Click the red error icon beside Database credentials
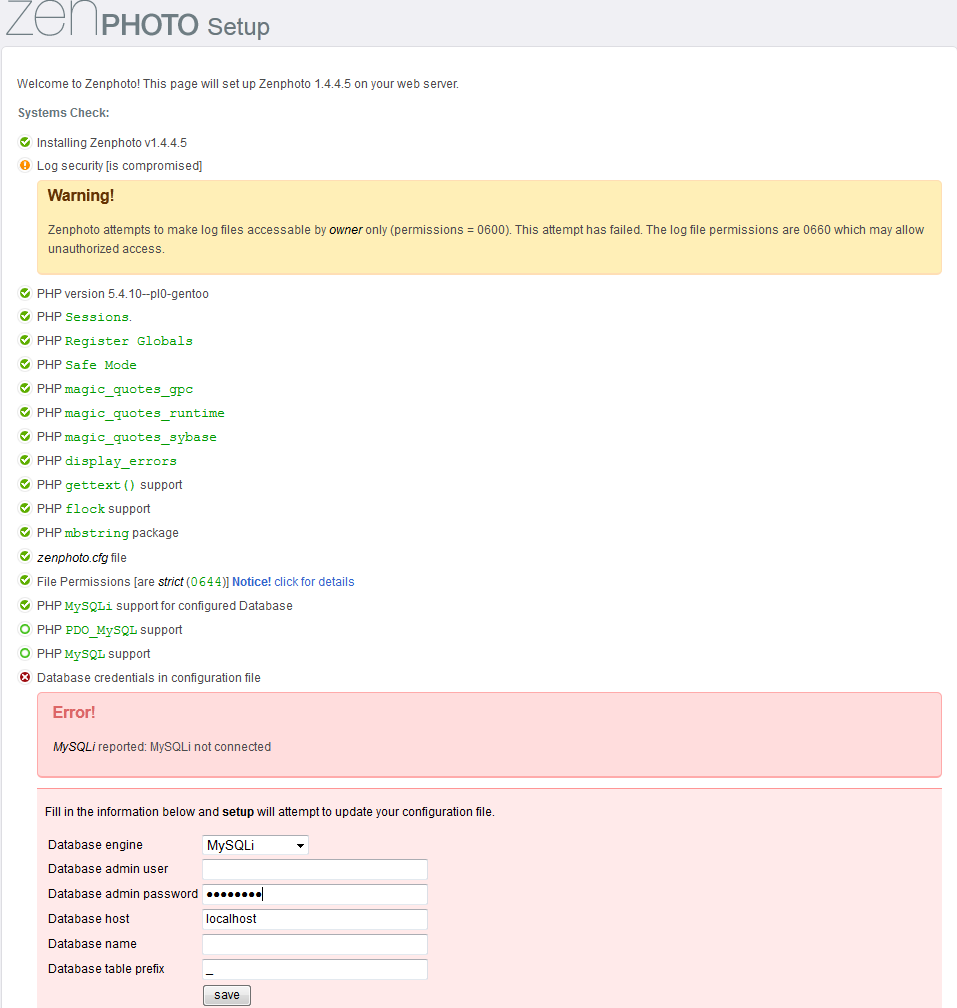Viewport: 957px width, 1008px height. click(25, 678)
